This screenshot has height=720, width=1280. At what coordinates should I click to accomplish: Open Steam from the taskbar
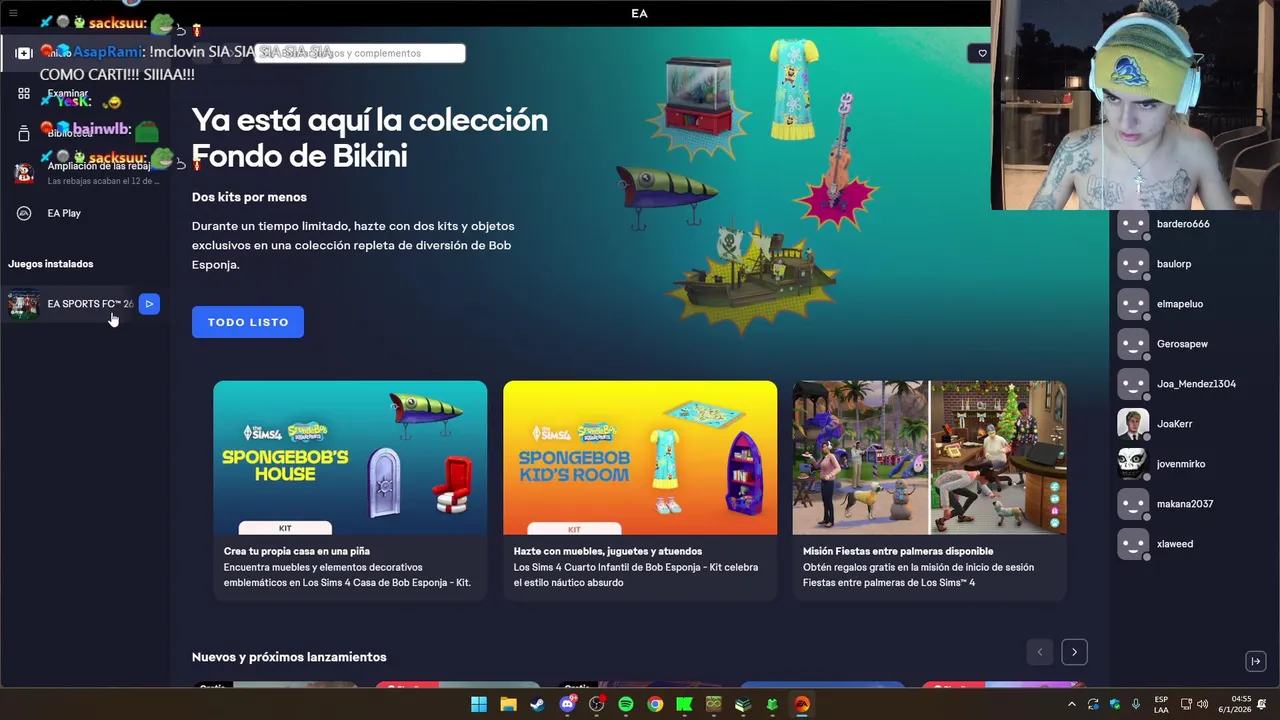pos(538,704)
